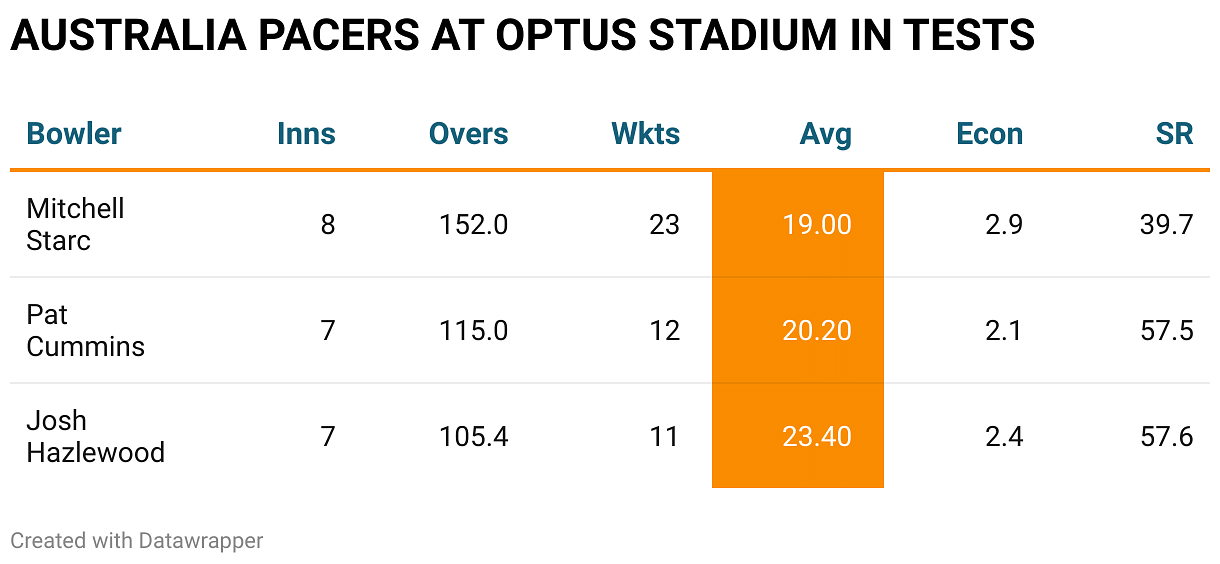
Task: Sort by the Econ column header
Action: tap(989, 134)
